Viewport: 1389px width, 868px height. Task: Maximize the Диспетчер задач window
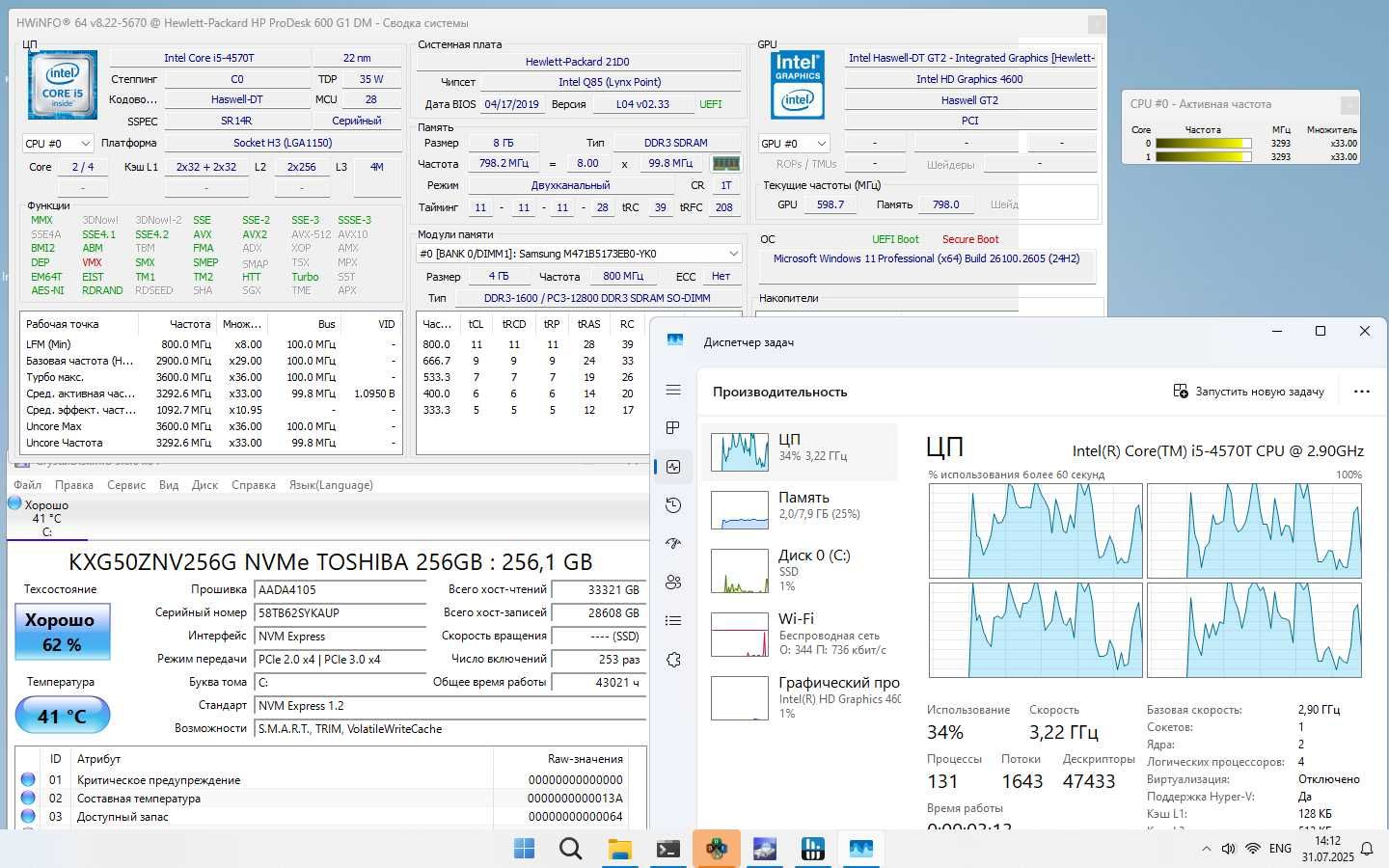(x=1321, y=331)
